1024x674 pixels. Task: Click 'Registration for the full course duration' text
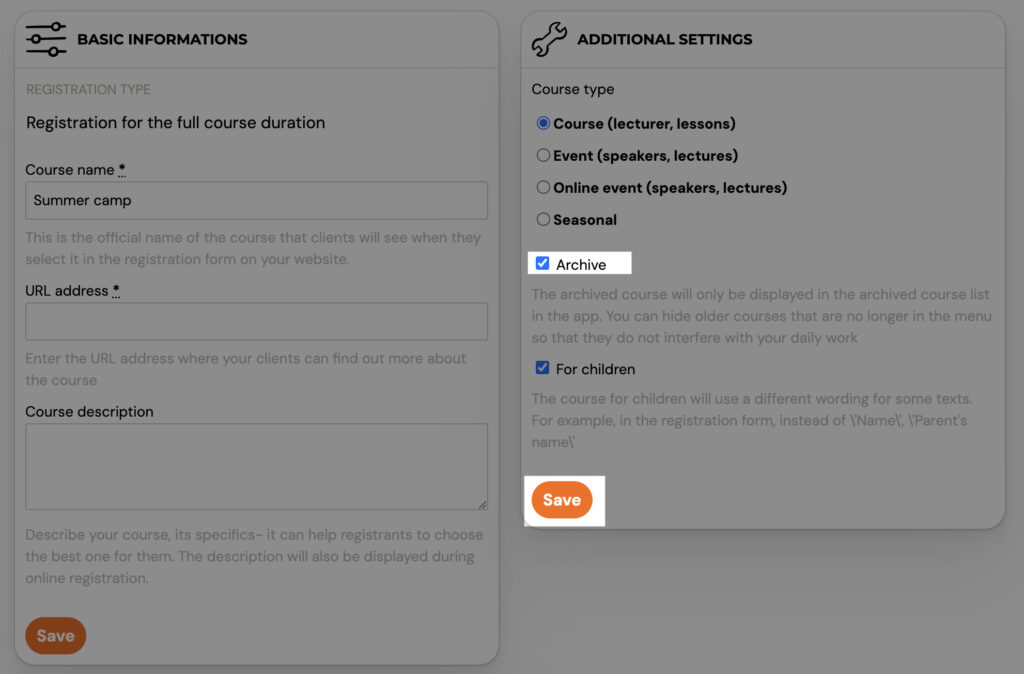(x=176, y=123)
